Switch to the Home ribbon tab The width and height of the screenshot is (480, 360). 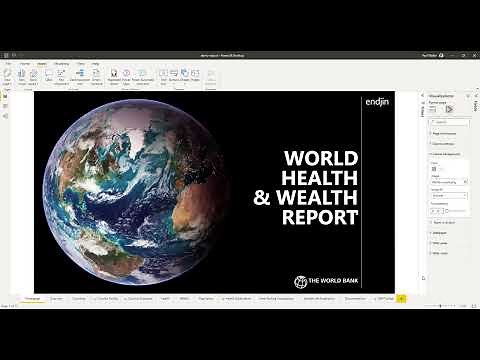[x=25, y=64]
